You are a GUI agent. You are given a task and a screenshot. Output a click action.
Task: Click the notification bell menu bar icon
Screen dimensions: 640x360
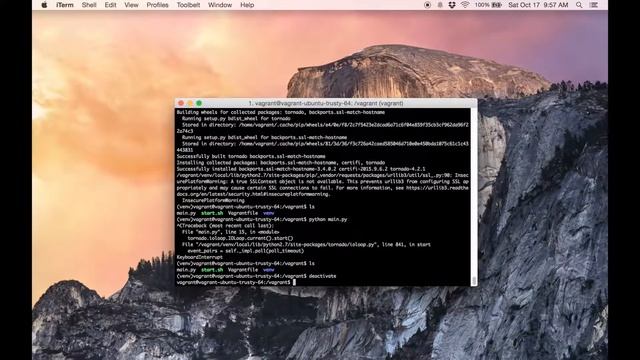pos(440,5)
